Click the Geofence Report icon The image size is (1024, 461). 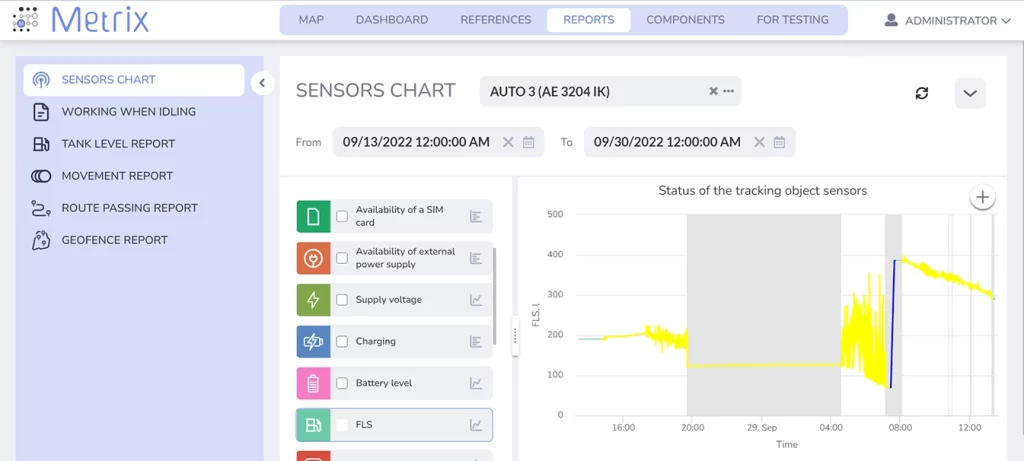point(41,240)
